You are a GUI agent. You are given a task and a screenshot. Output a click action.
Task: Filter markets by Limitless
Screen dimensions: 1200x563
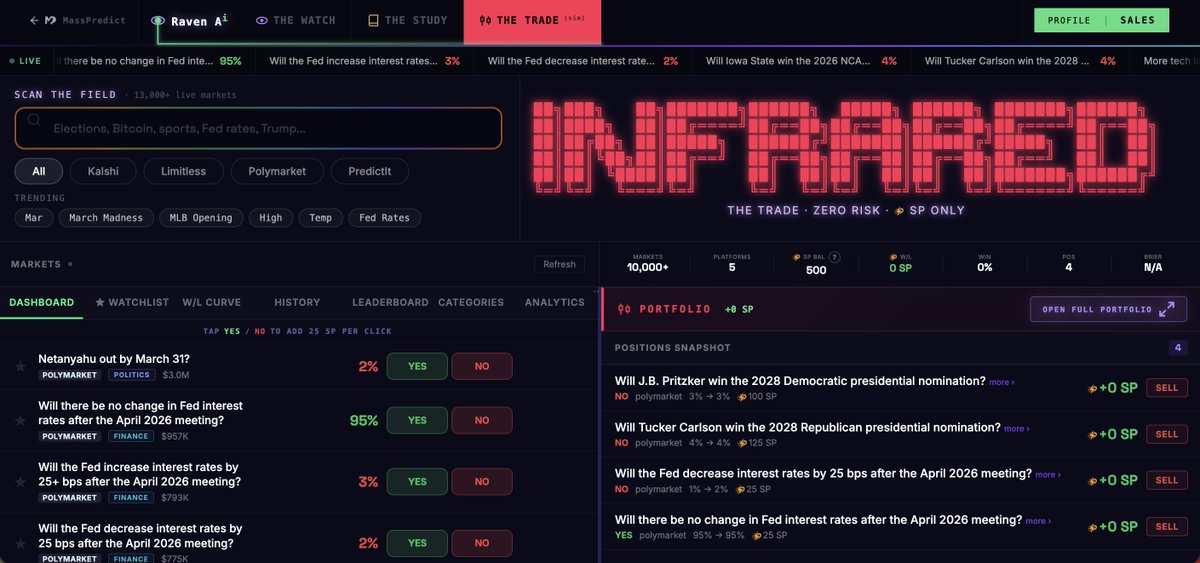[183, 171]
